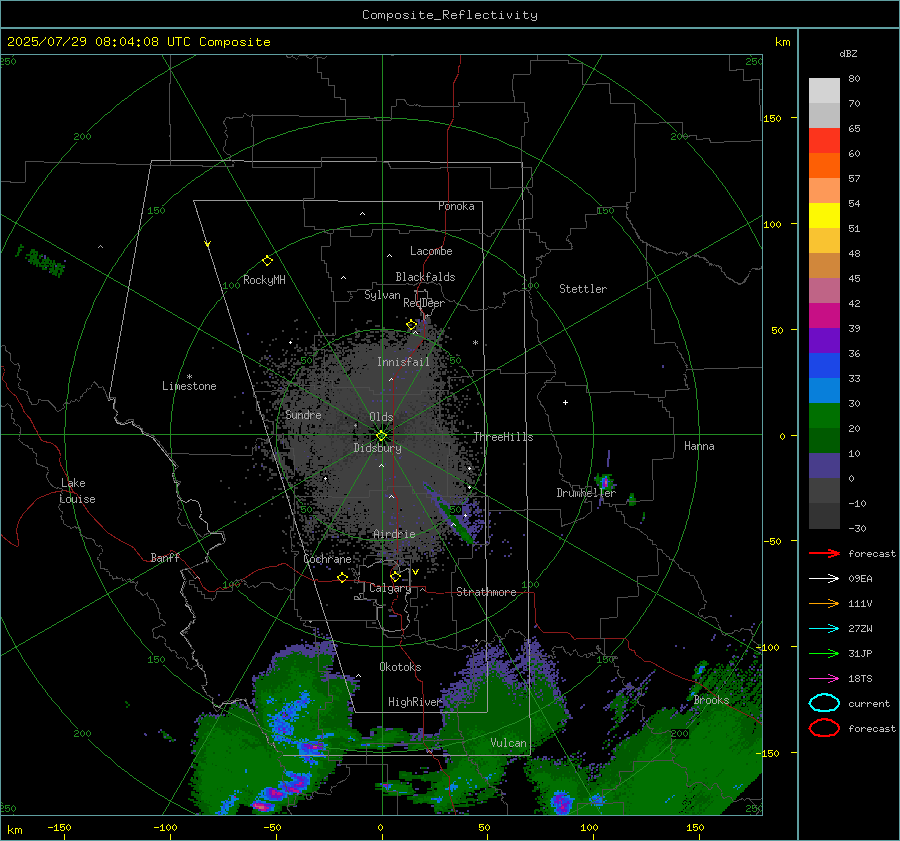
Task: Click the Stettler label
Action: point(583,289)
